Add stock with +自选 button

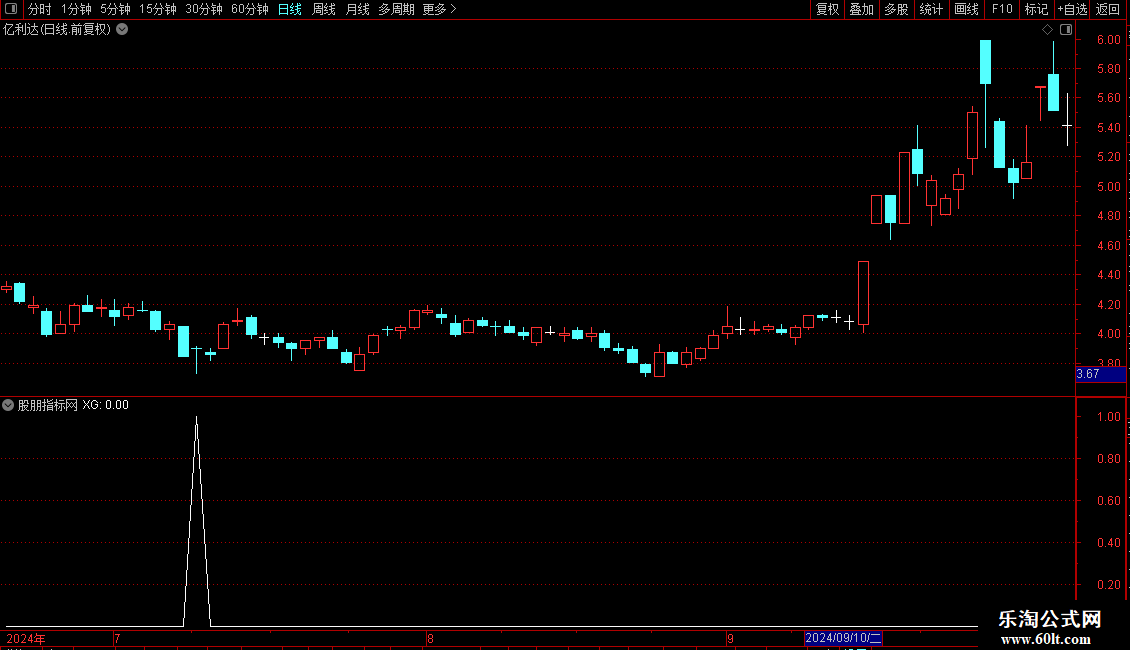tap(1072, 9)
